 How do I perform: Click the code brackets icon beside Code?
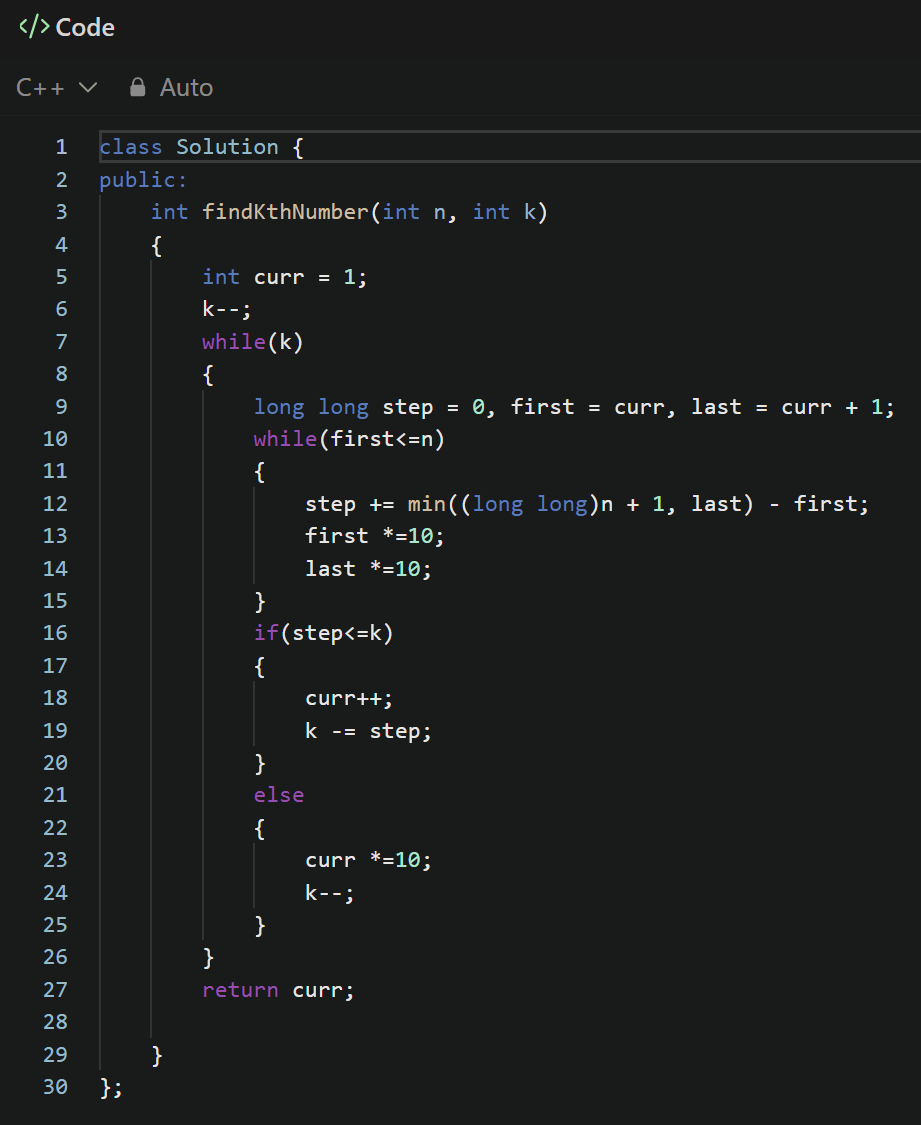(x=34, y=28)
